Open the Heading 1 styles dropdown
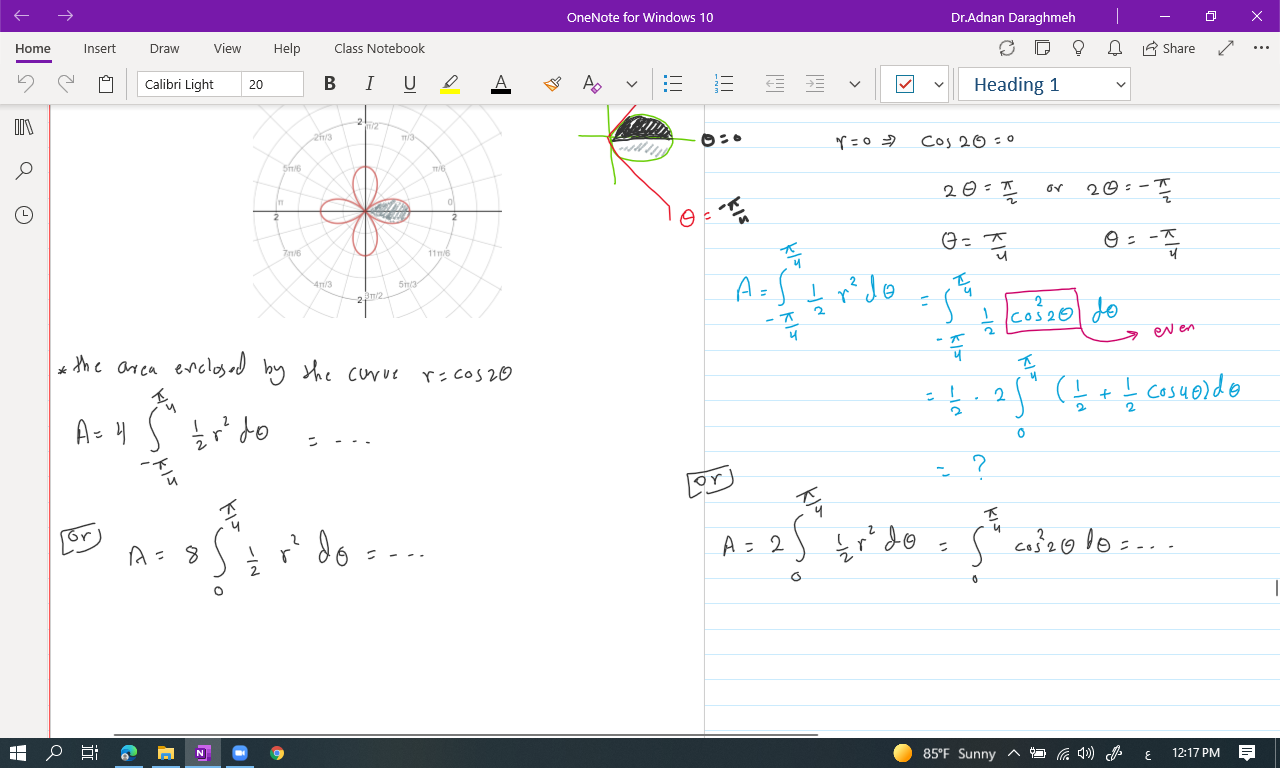The width and height of the screenshot is (1280, 768). [x=1044, y=85]
